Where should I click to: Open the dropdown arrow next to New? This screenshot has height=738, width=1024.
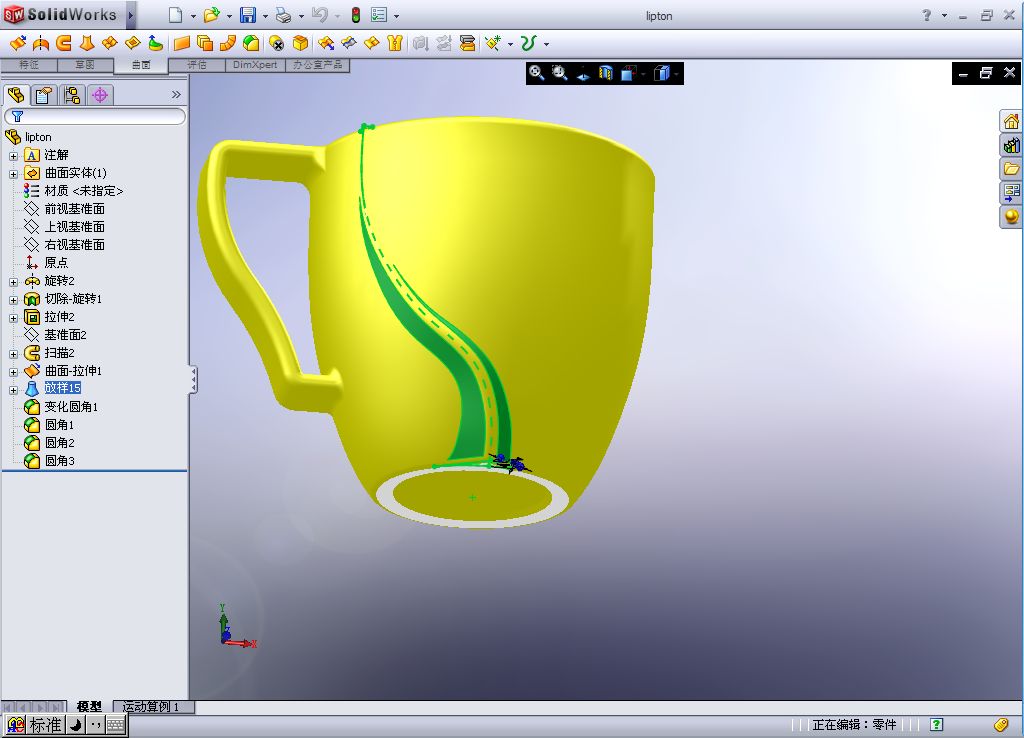pyautogui.click(x=193, y=16)
